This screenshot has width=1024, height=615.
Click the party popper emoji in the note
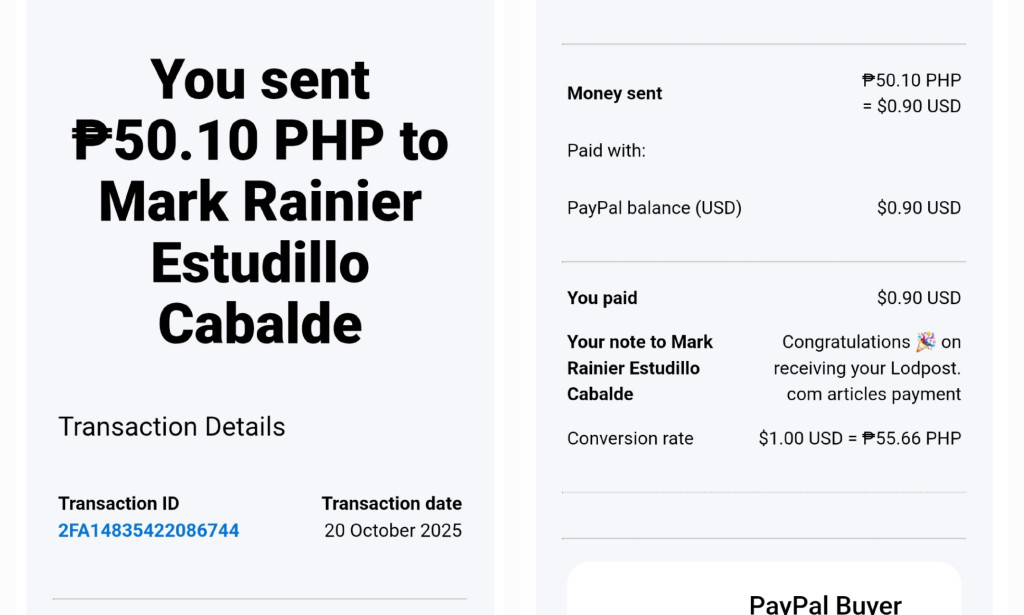coord(926,342)
